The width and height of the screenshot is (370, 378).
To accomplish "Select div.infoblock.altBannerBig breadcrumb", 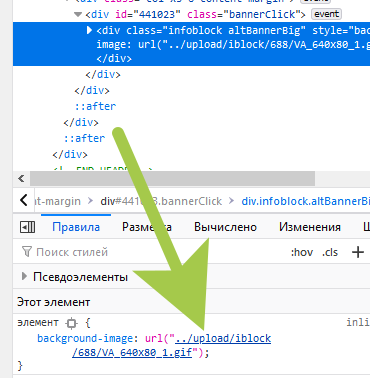I will tap(305, 201).
